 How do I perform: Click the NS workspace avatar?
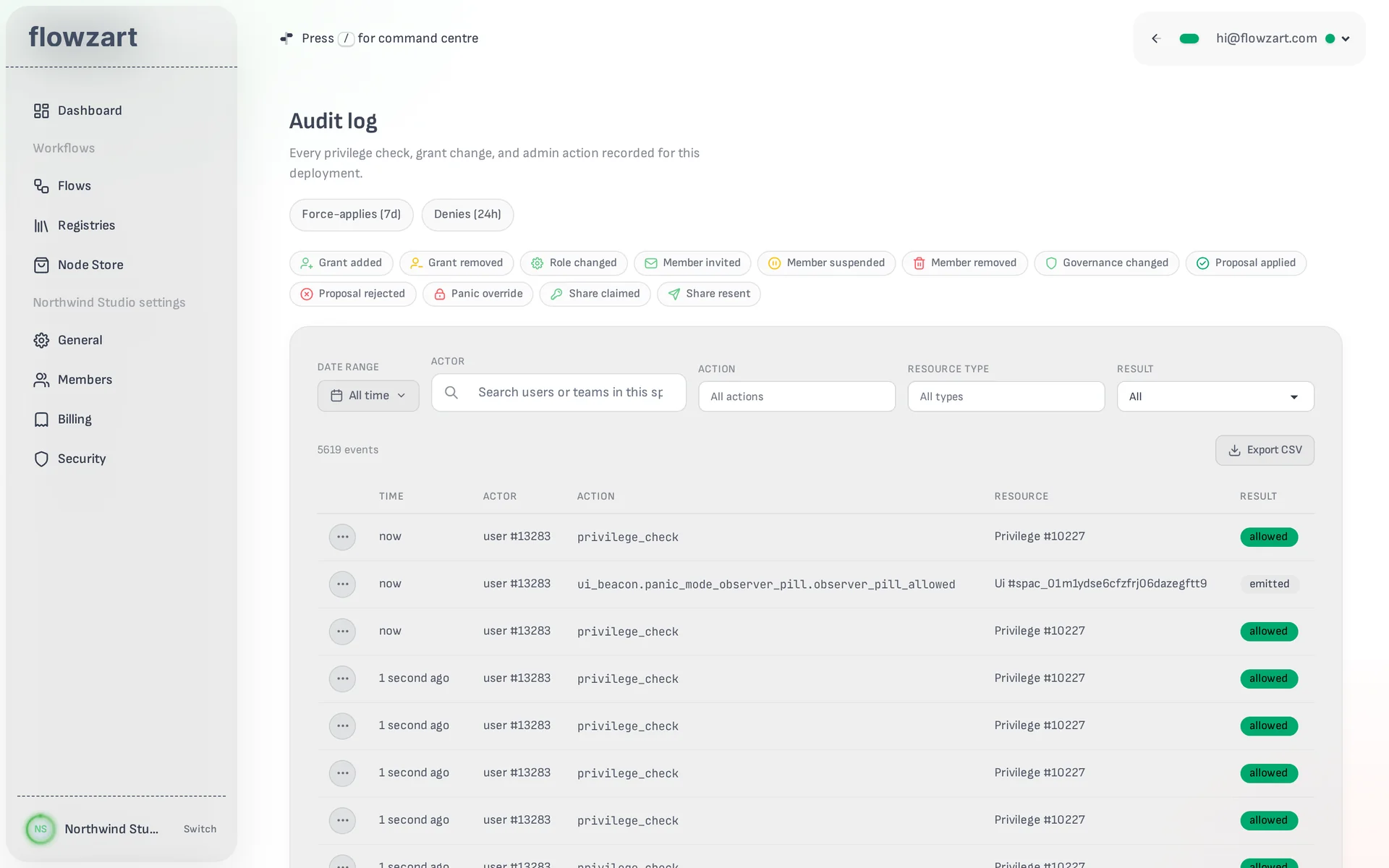pyautogui.click(x=41, y=829)
